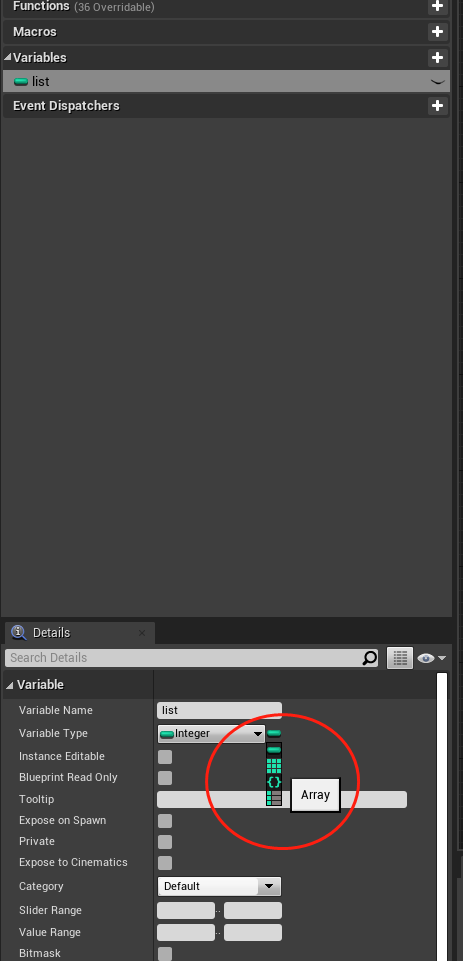Select the list variable row
This screenshot has width=463, height=961.
[x=226, y=82]
